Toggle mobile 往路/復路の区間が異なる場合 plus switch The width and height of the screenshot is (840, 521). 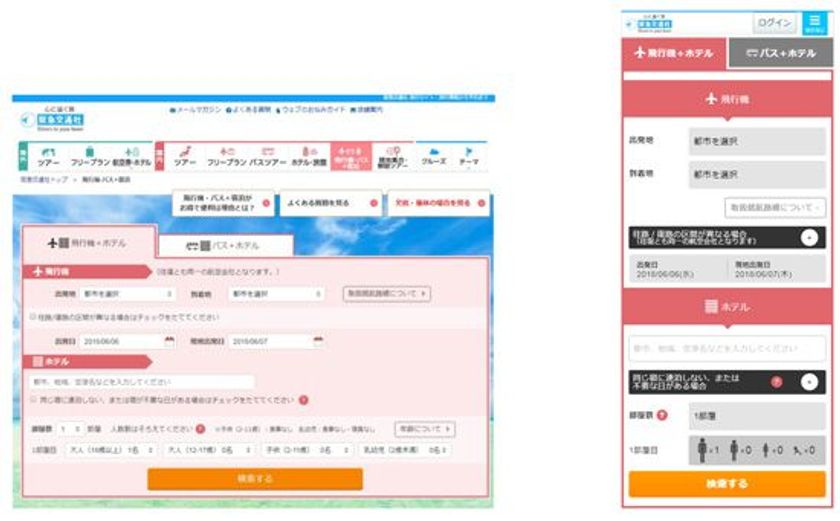click(x=809, y=238)
